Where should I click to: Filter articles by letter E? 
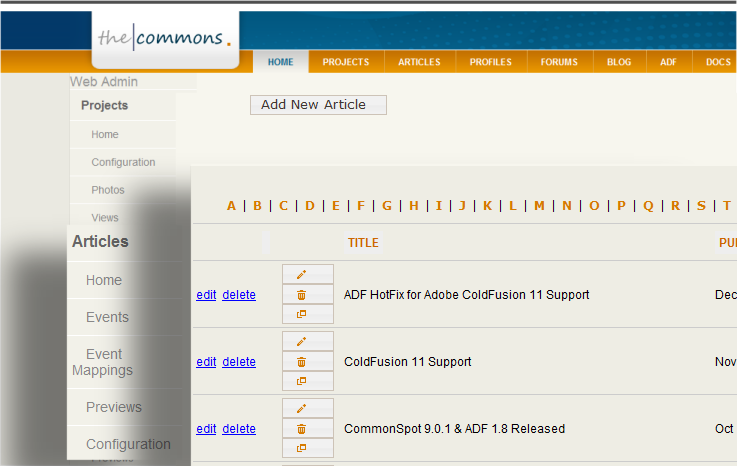tap(336, 205)
